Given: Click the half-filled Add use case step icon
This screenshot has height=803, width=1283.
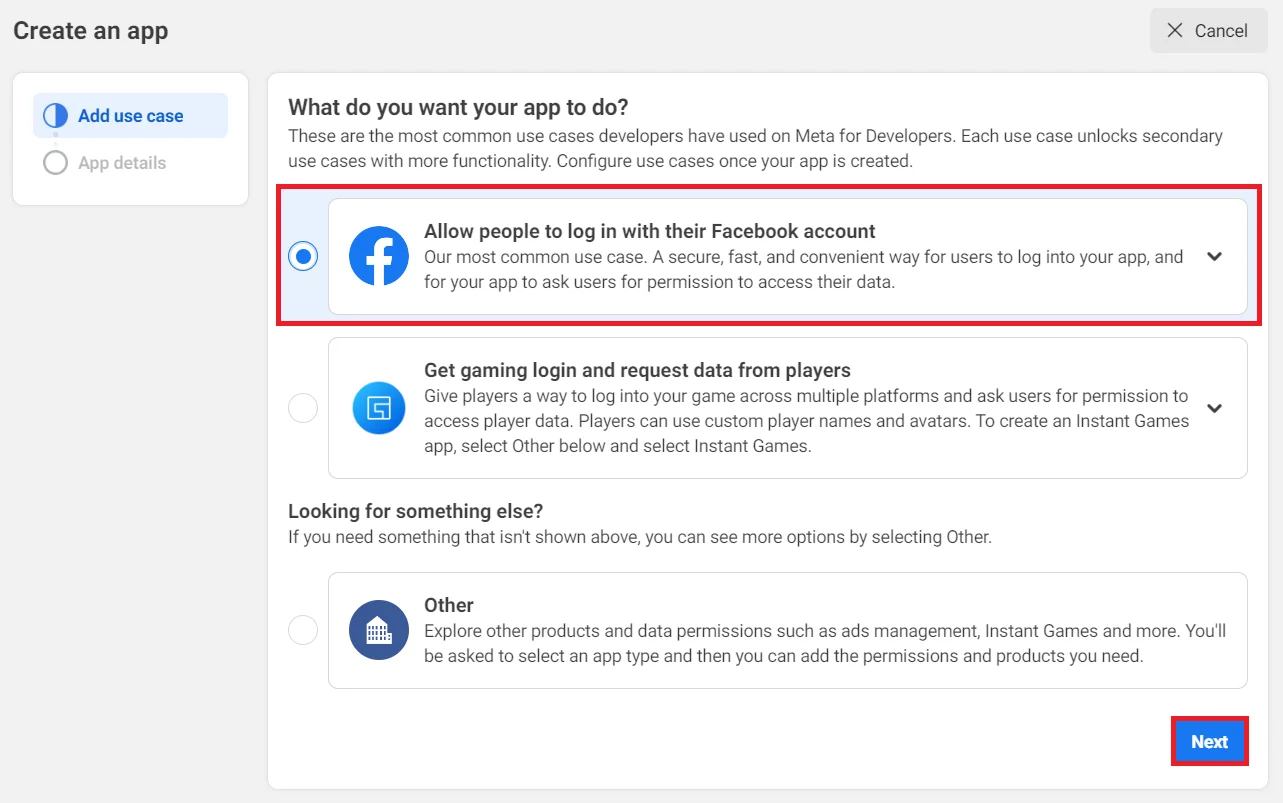Looking at the screenshot, I should click(56, 115).
